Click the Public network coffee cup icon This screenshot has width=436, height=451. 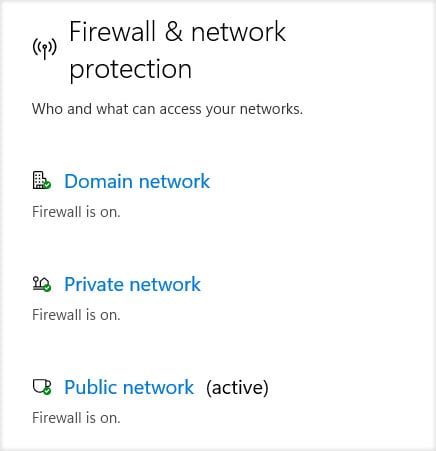[x=41, y=387]
